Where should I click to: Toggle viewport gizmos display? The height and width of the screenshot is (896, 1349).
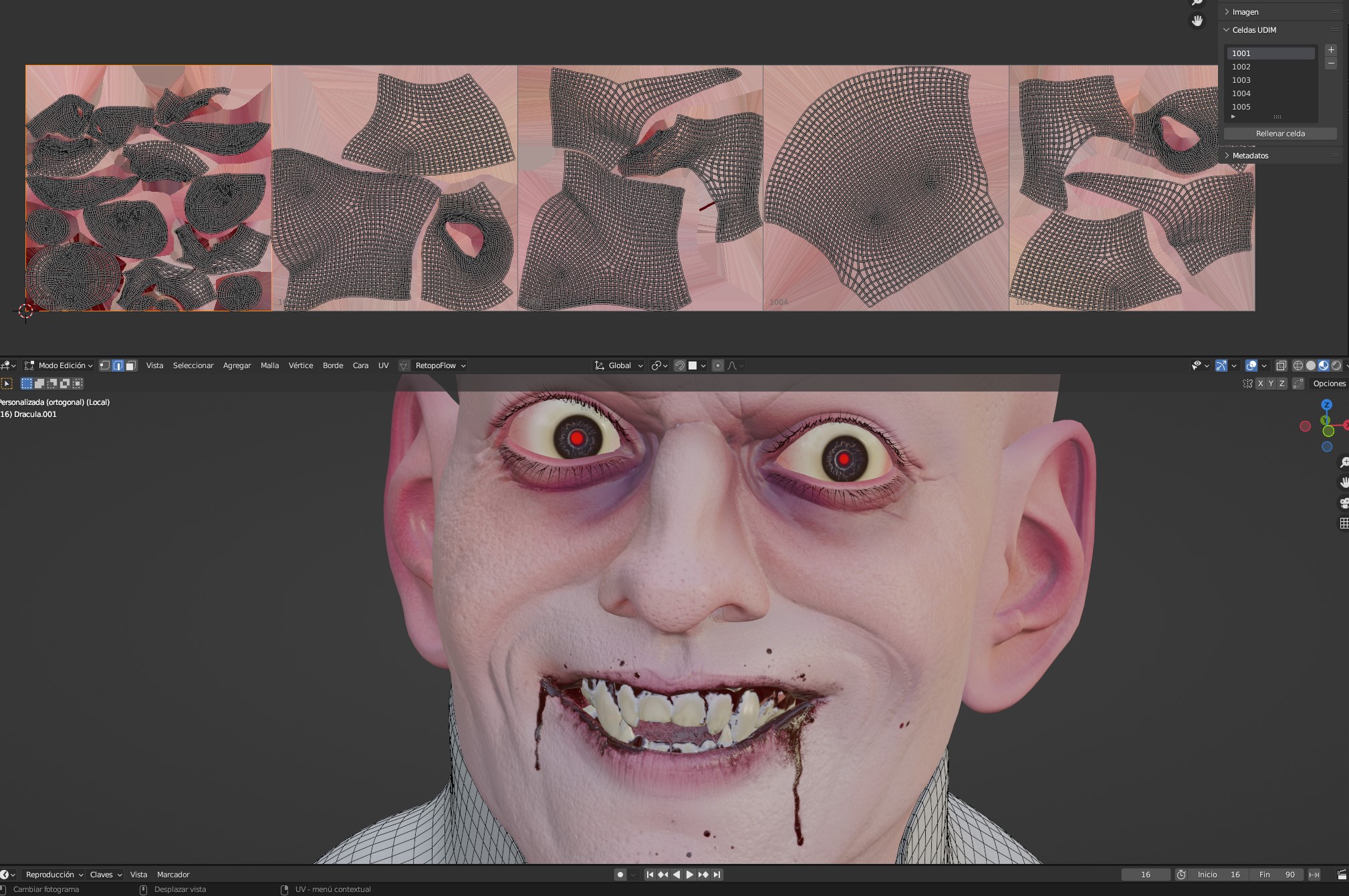tap(1221, 365)
